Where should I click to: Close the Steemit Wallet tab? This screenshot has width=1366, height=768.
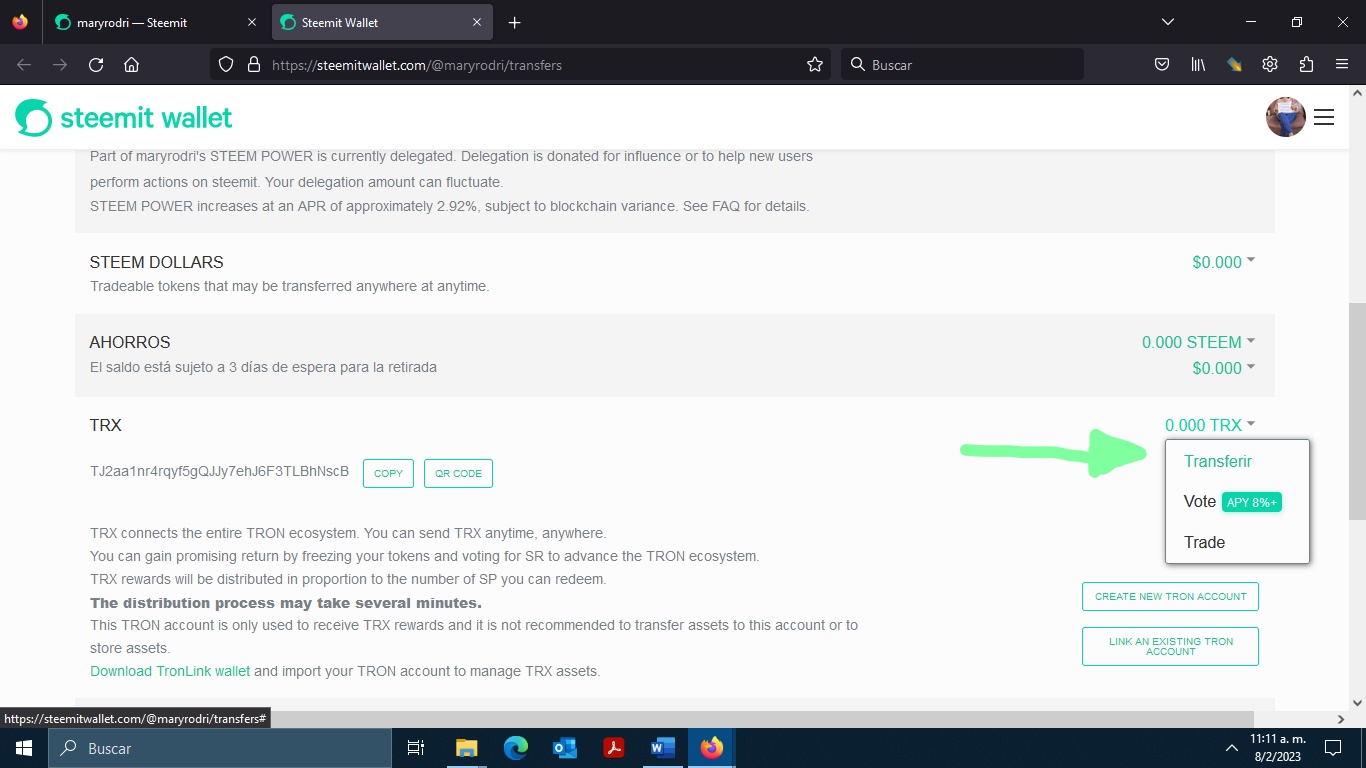click(477, 22)
